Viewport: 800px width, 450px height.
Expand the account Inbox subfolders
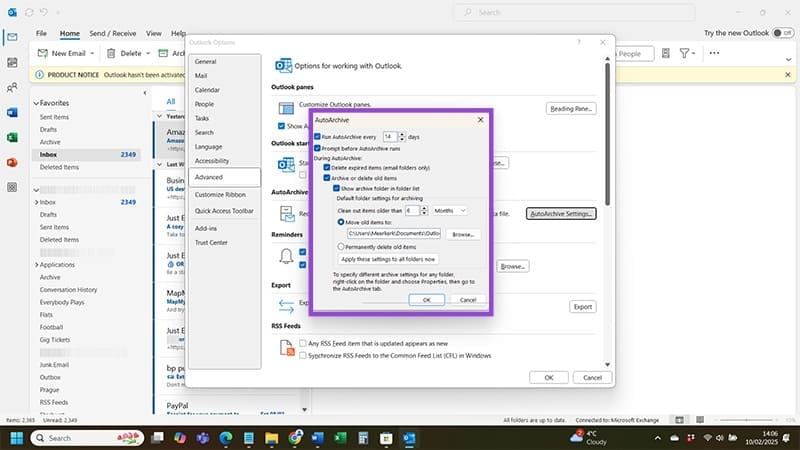pyautogui.click(x=36, y=203)
